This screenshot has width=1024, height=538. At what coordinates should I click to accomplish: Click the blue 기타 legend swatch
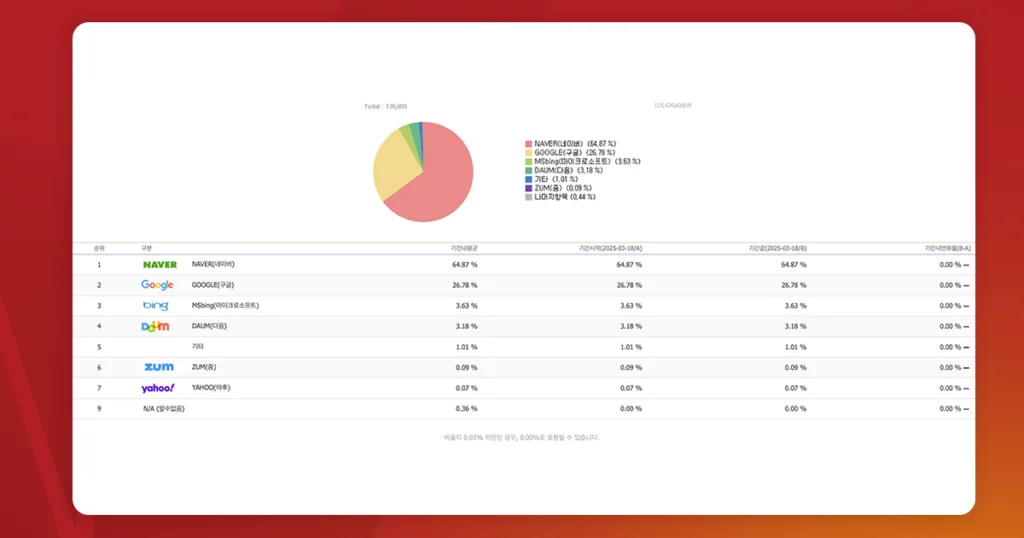528,179
